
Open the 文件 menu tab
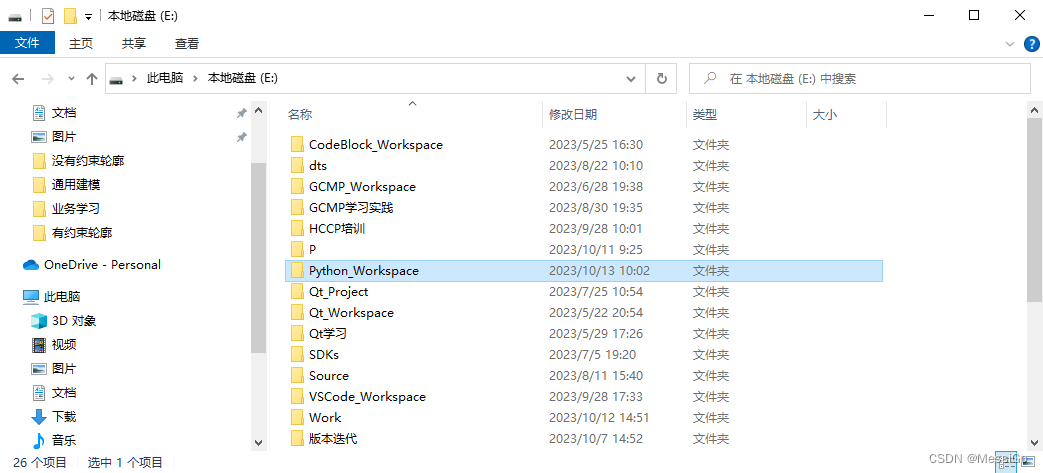27,43
